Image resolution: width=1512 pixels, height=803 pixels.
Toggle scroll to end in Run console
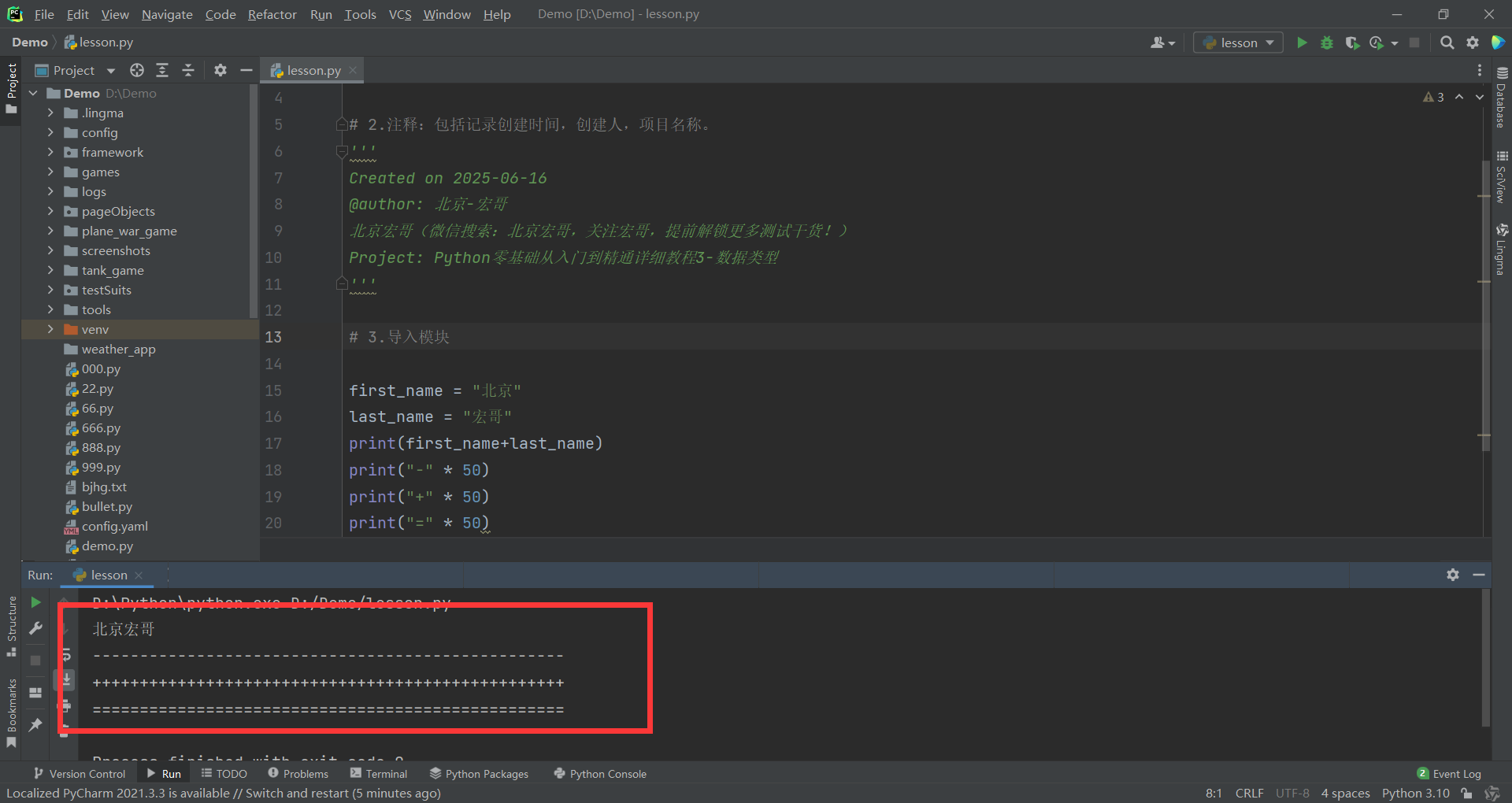pyautogui.click(x=66, y=679)
